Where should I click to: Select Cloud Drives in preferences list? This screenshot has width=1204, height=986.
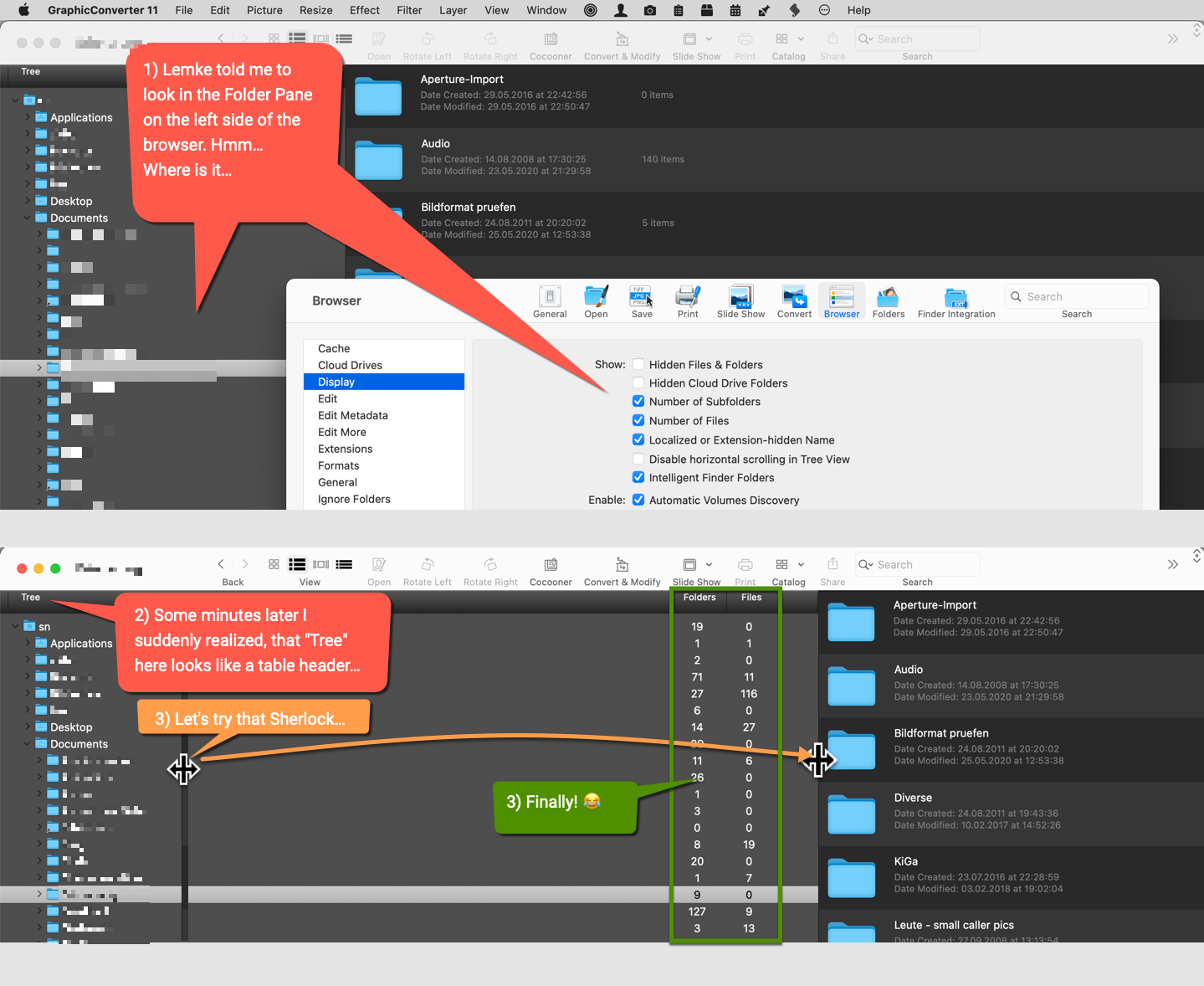(384, 365)
